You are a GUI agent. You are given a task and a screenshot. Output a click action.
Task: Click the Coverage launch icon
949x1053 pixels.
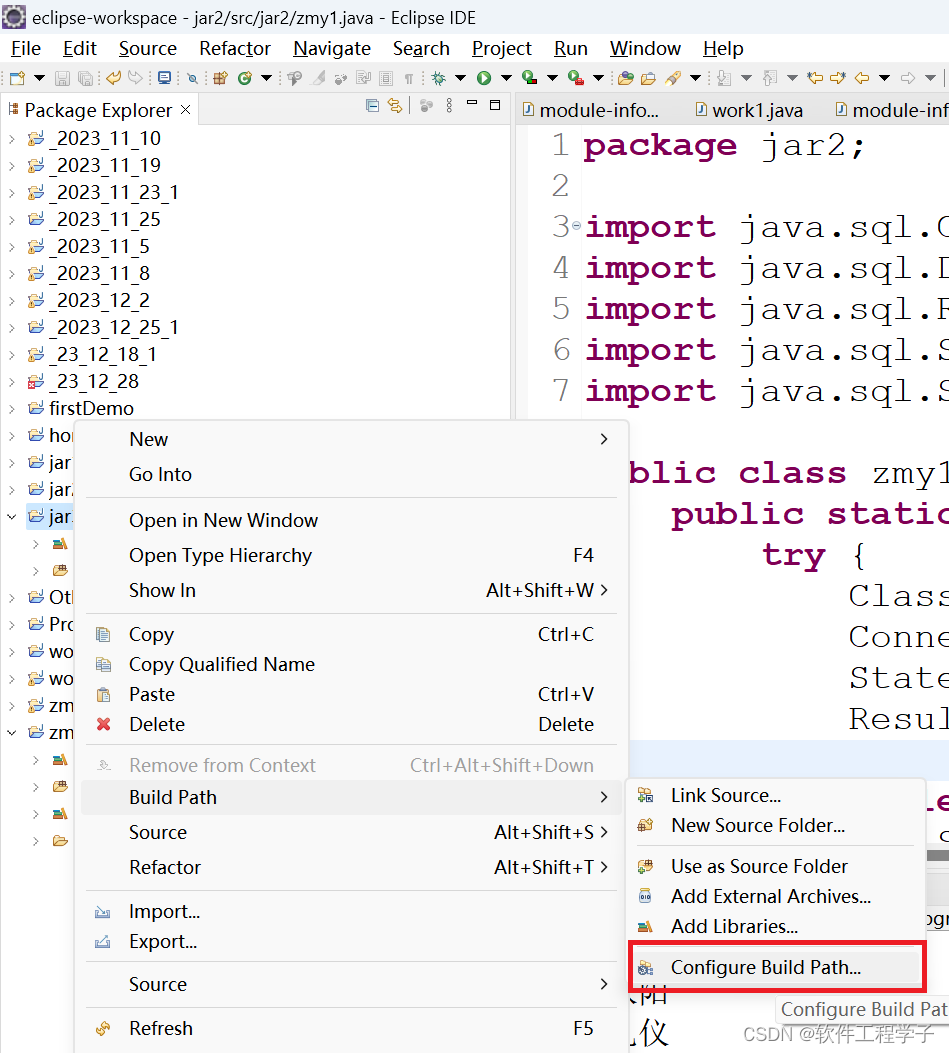[x=527, y=77]
